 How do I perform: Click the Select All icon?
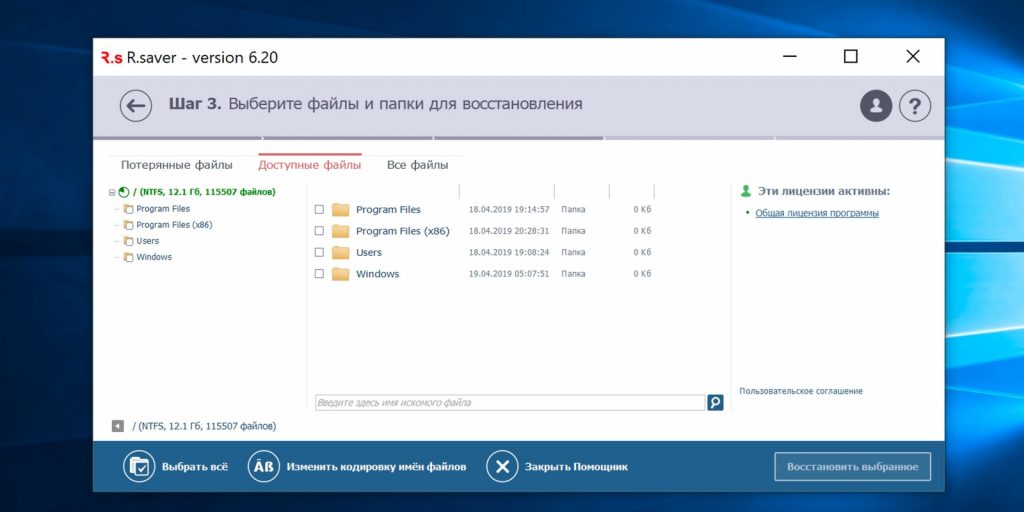tap(139, 466)
